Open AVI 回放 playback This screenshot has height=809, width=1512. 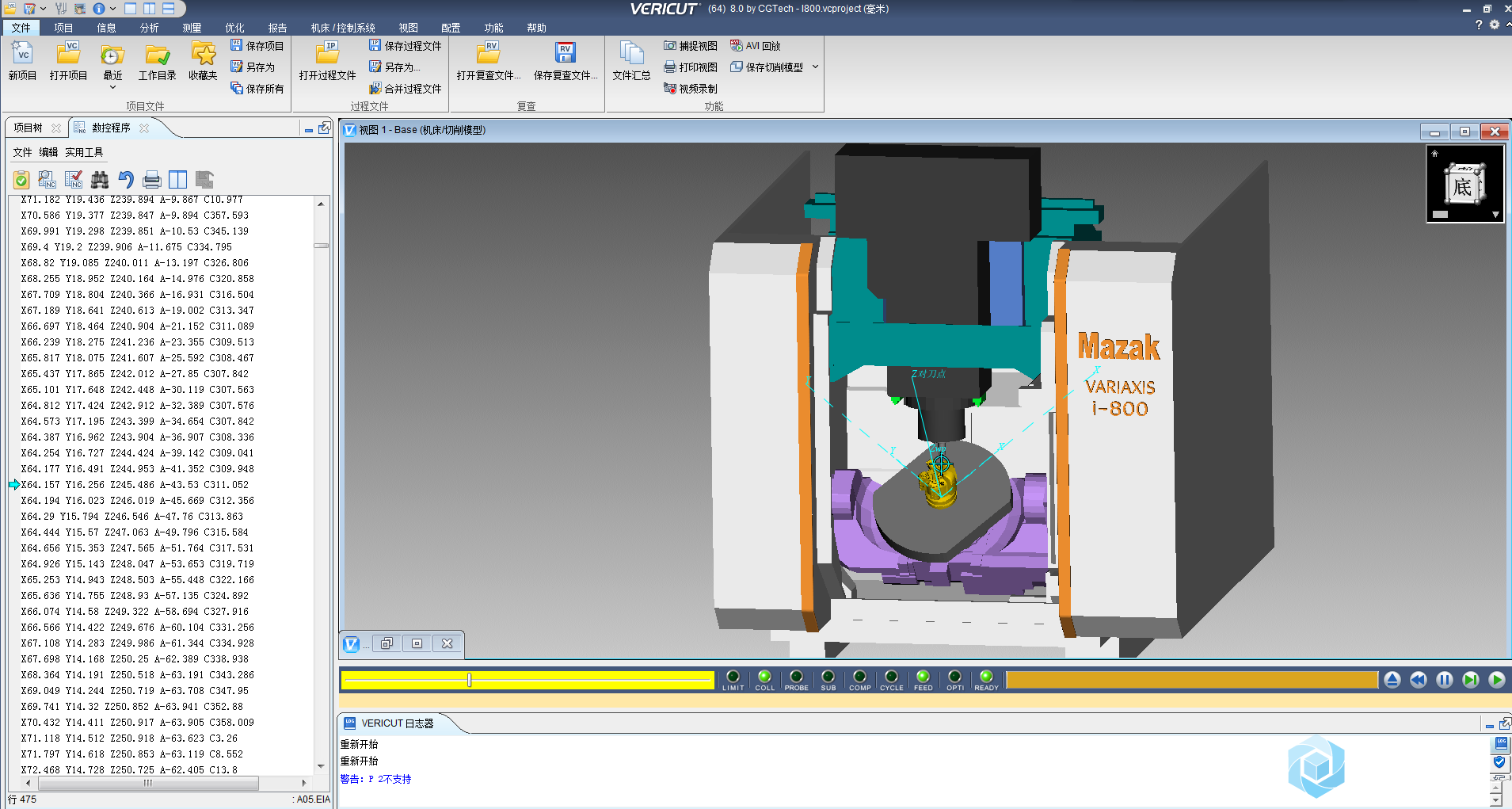click(756, 46)
